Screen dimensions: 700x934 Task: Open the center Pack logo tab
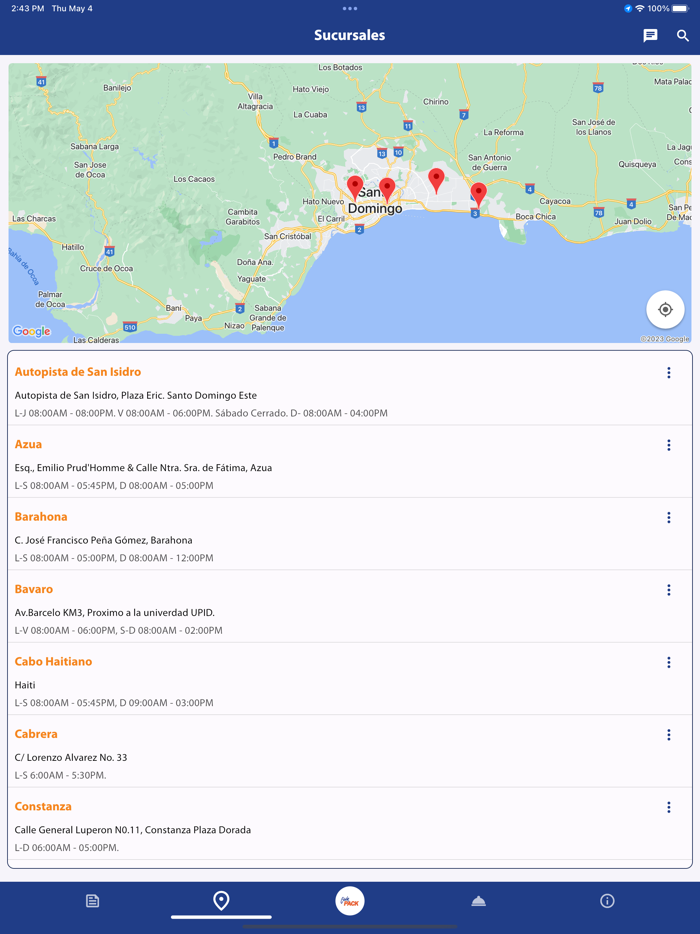[350, 901]
